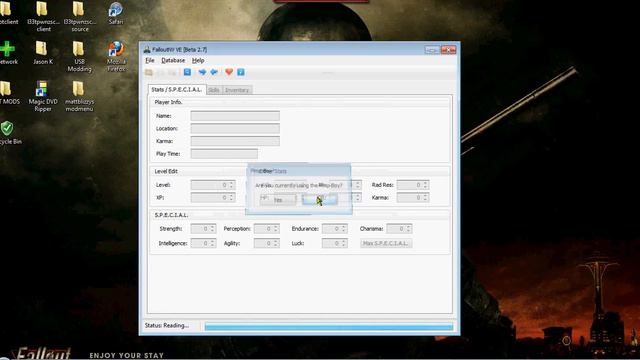Click the Perception spinner box

pyautogui.click(x=267, y=229)
